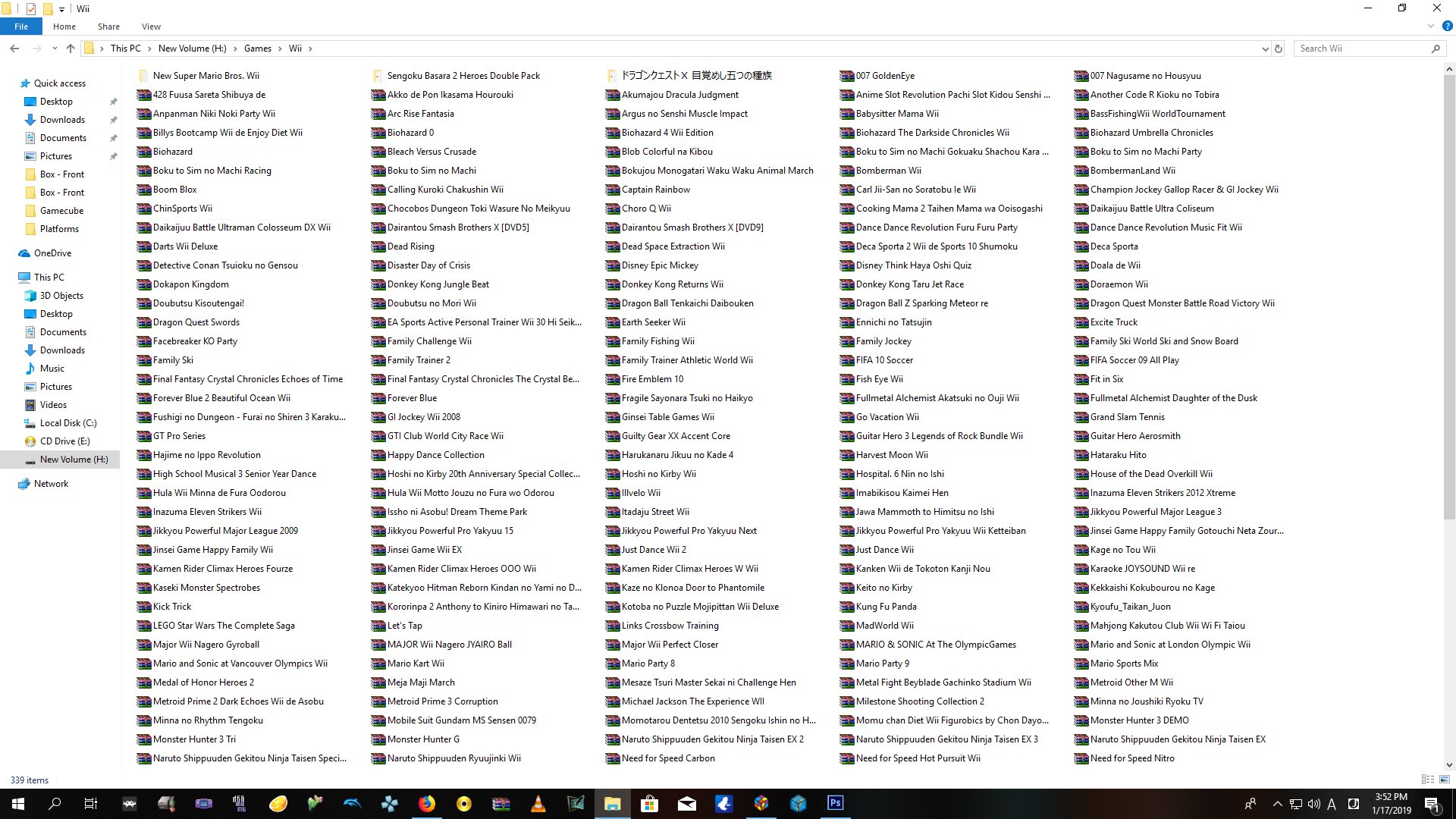Navigate to Games in breadcrumb
Screen dimensions: 1456x819
click(x=258, y=49)
